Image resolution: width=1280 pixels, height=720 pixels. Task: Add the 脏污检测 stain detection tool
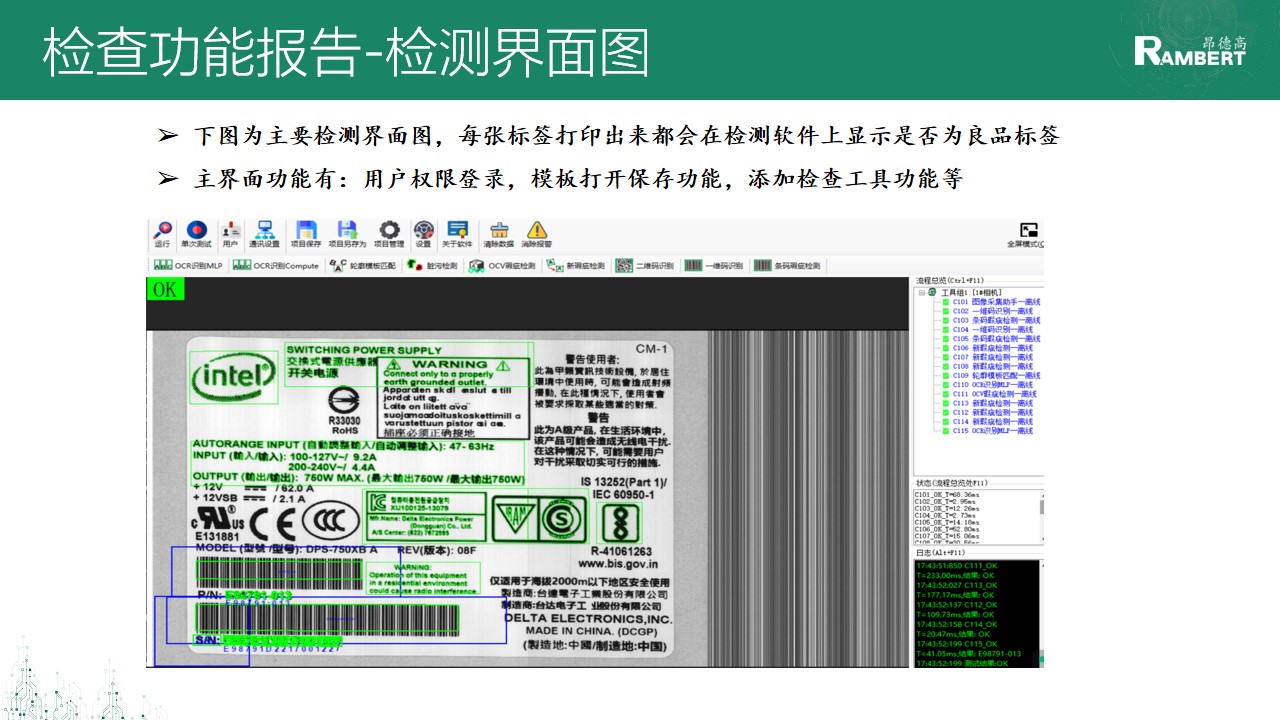click(432, 266)
